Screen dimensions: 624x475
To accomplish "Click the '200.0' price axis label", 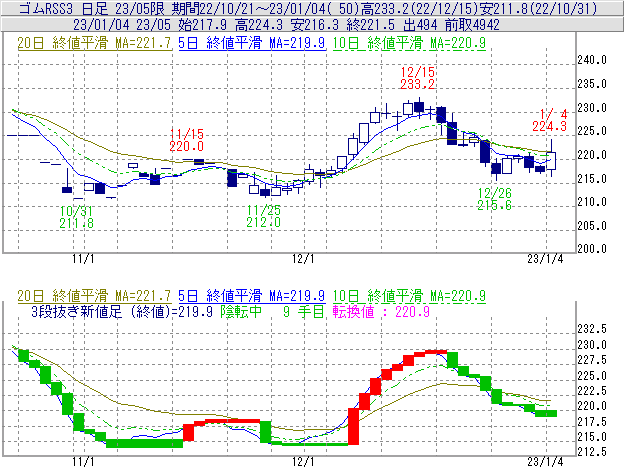I will pos(592,249).
